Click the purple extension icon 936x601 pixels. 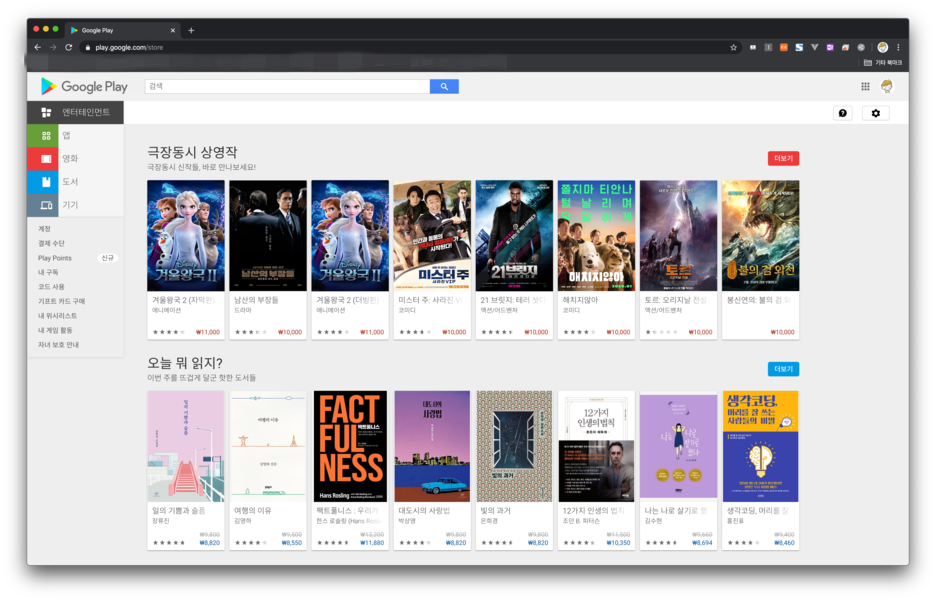830,47
